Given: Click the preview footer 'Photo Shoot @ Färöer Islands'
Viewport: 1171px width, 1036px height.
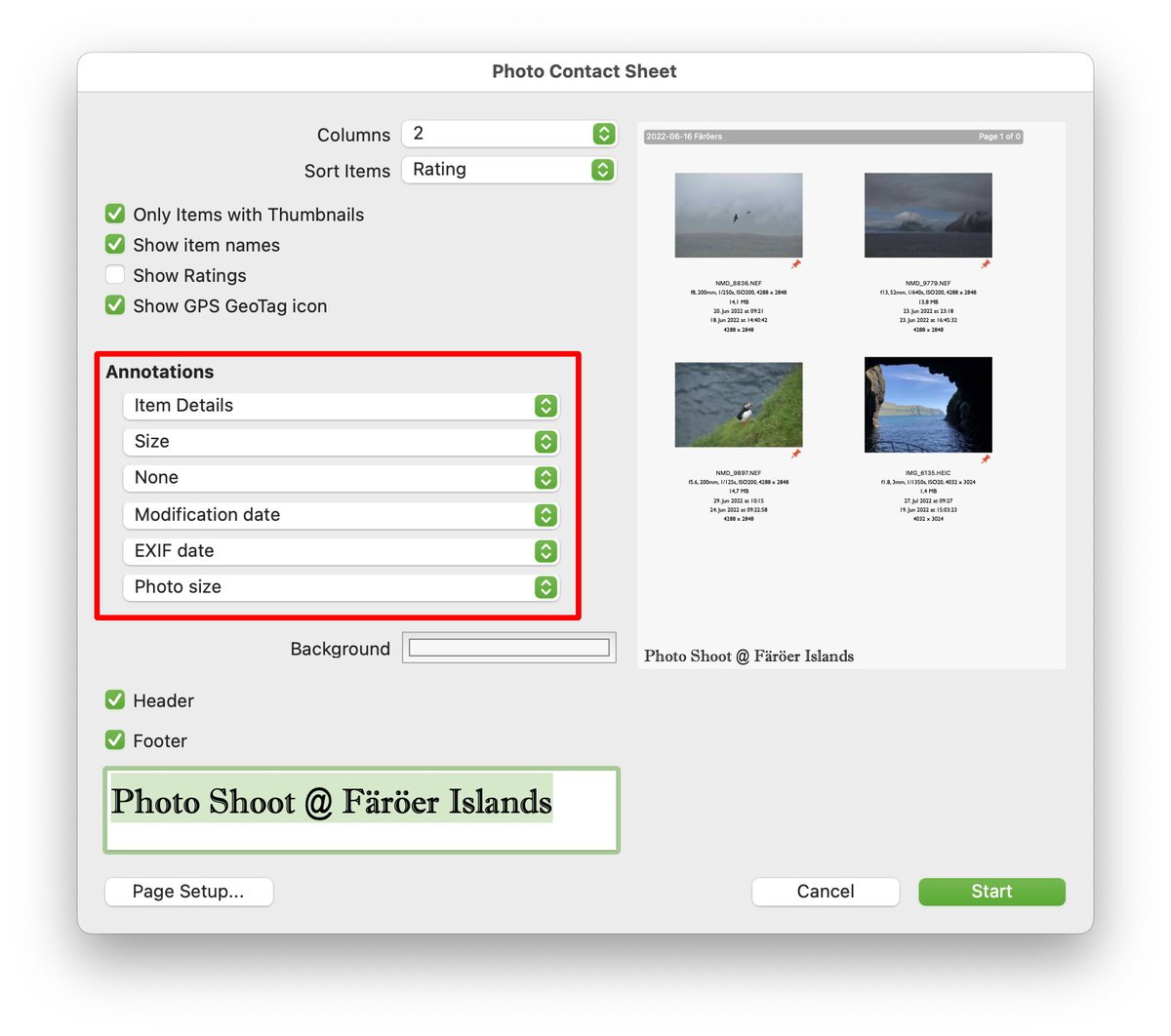Looking at the screenshot, I should point(748,657).
